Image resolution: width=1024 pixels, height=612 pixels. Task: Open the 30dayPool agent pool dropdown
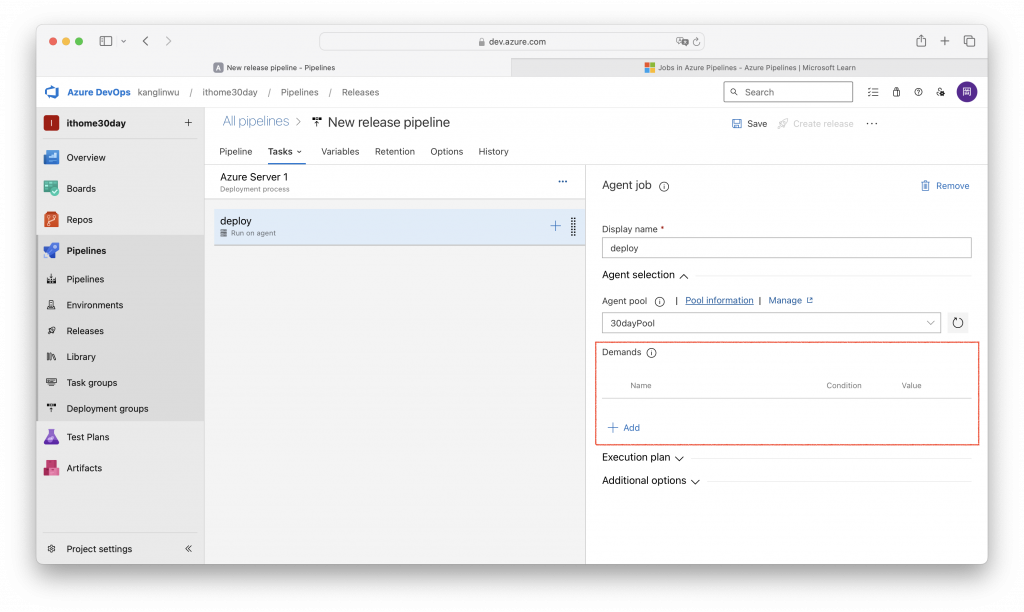click(x=771, y=323)
